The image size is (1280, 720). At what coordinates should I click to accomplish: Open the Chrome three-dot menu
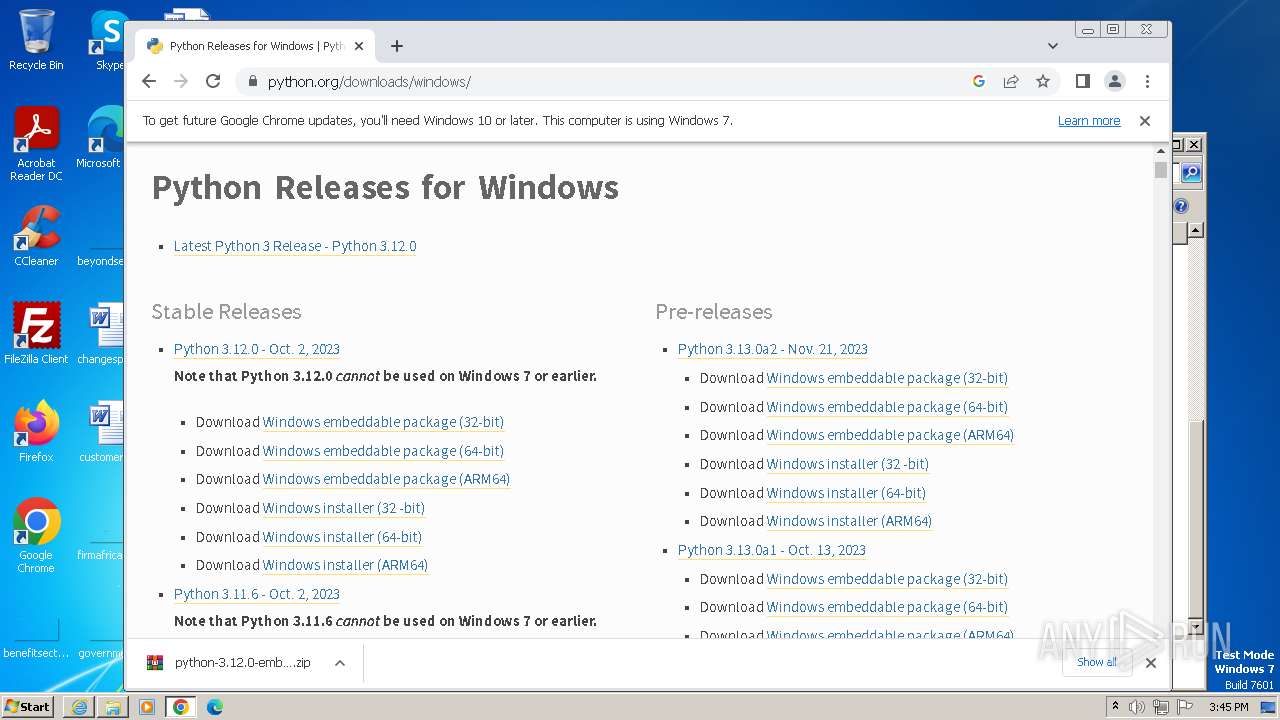(1147, 81)
